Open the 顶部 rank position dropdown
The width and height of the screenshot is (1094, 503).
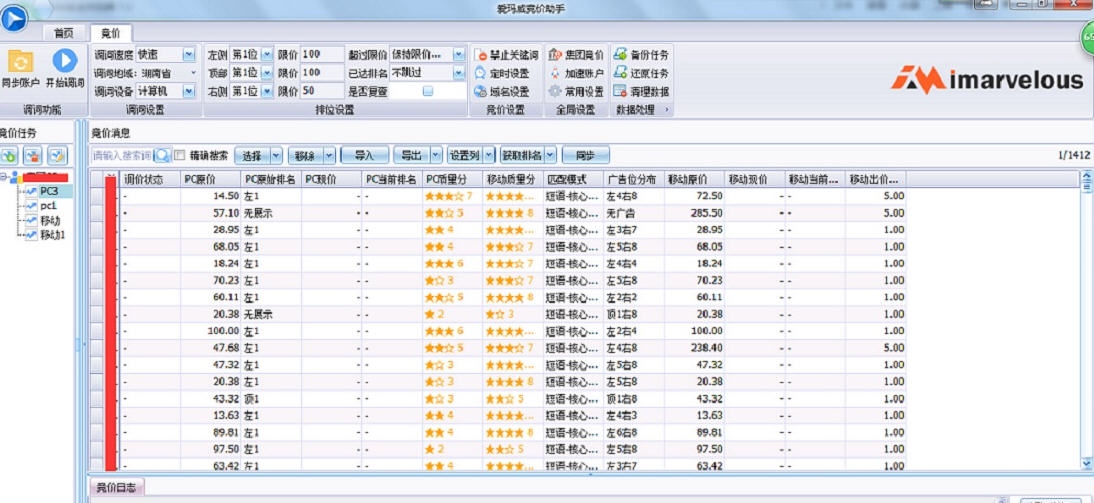click(267, 73)
